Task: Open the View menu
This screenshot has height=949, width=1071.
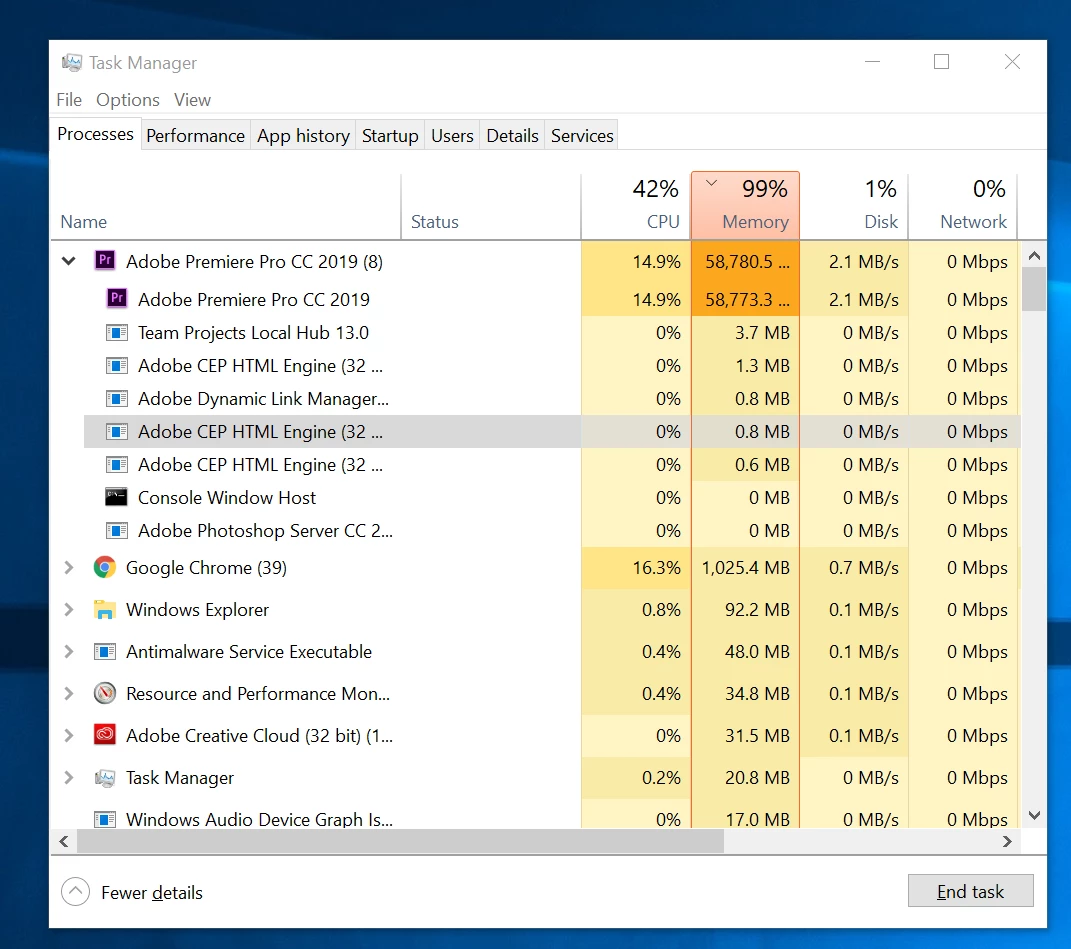Action: pyautogui.click(x=192, y=100)
